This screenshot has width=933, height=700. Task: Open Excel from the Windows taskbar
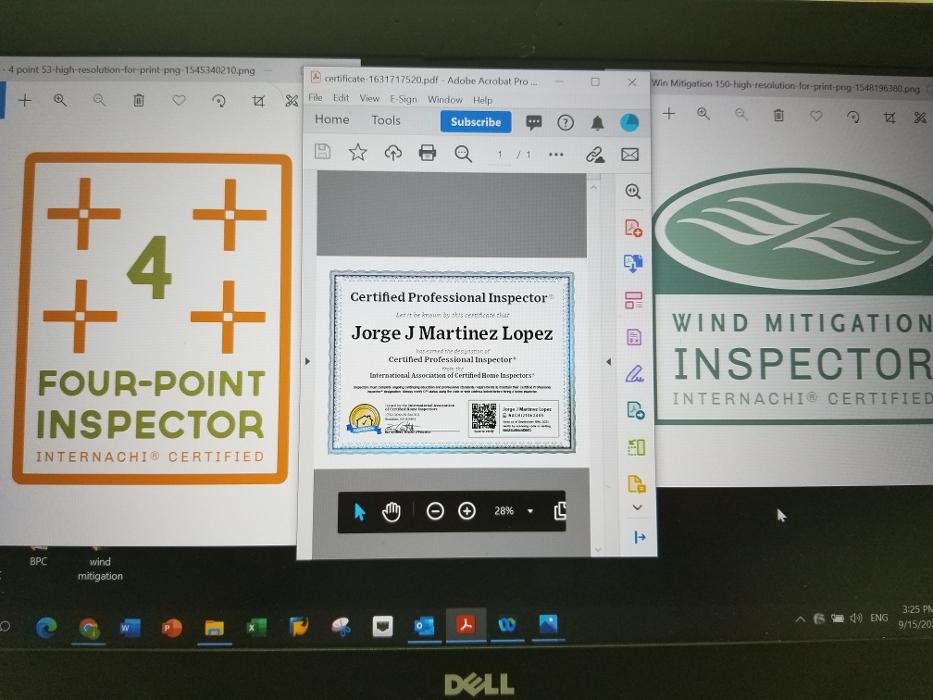tap(257, 627)
